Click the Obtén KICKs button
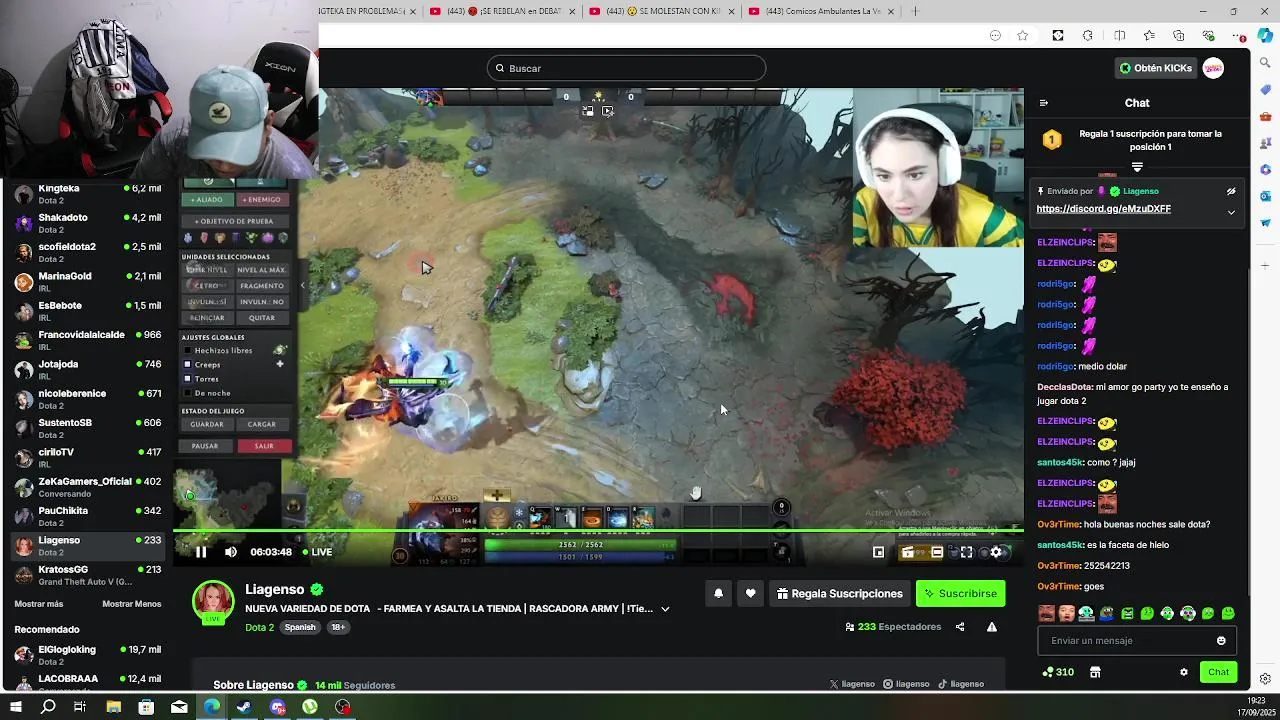This screenshot has height=720, width=1280. (x=1155, y=68)
